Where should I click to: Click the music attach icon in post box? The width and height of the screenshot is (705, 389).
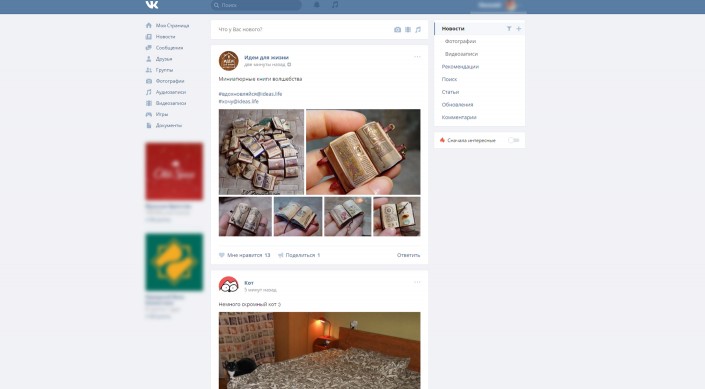click(418, 30)
